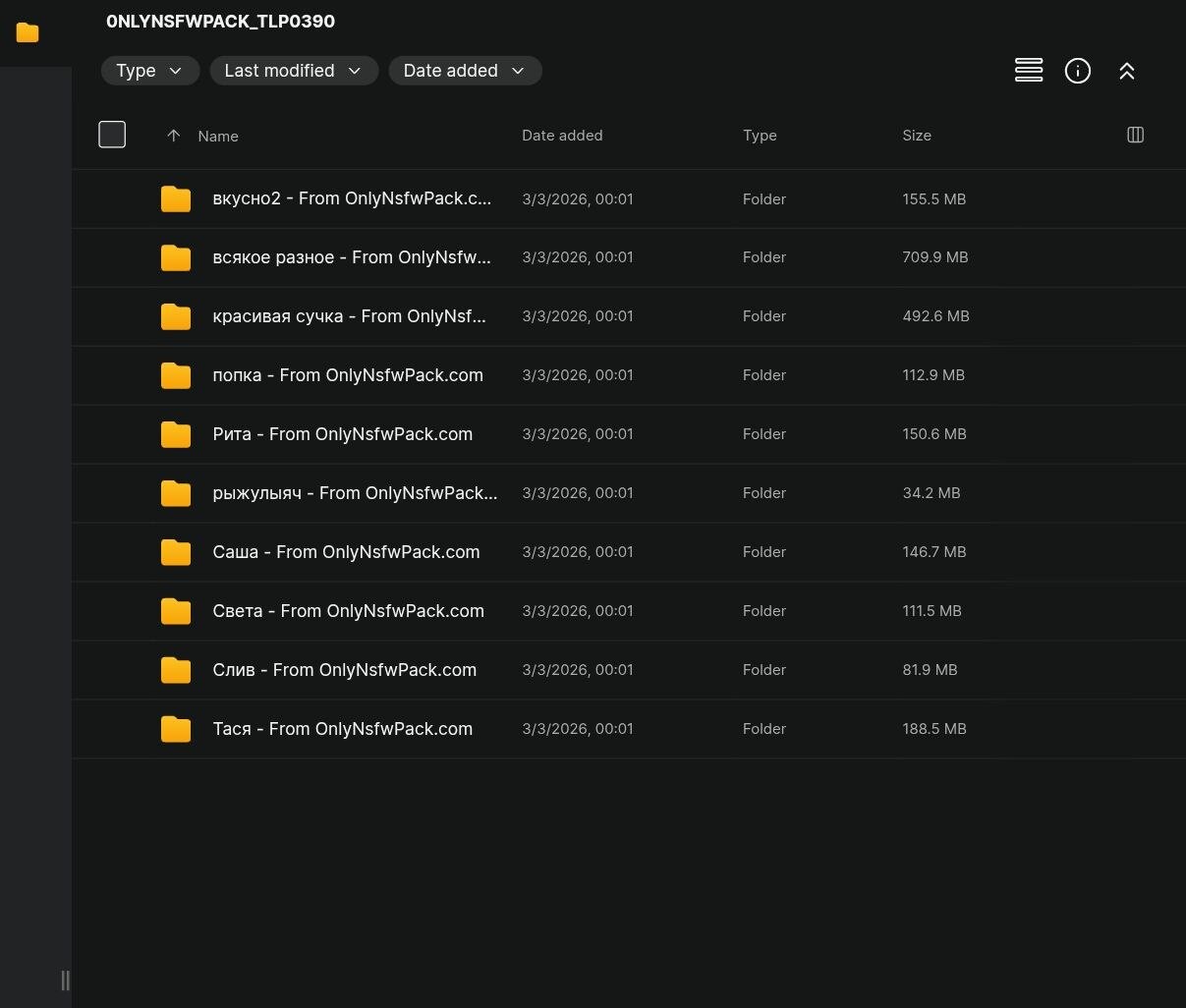Collapse the filters with double chevron icon
This screenshot has width=1186, height=1008.
(1126, 71)
